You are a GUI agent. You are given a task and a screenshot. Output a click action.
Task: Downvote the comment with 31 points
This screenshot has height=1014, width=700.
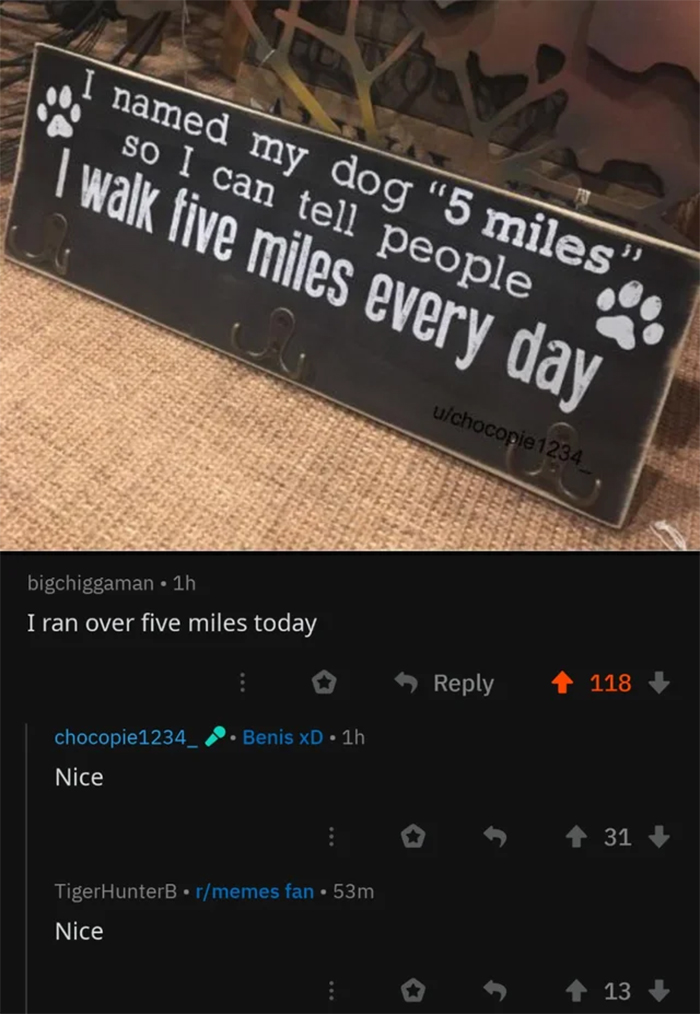click(x=659, y=837)
